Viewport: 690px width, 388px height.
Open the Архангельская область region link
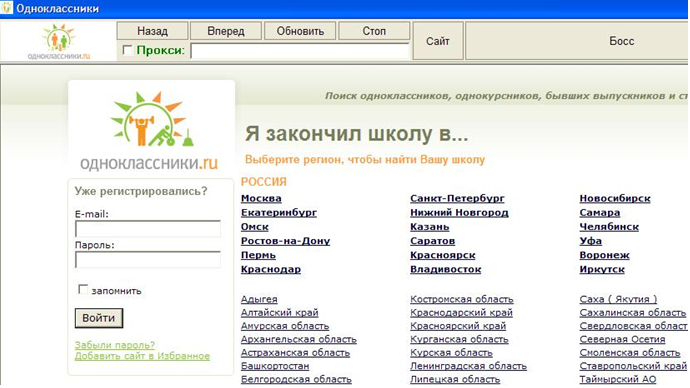point(298,339)
